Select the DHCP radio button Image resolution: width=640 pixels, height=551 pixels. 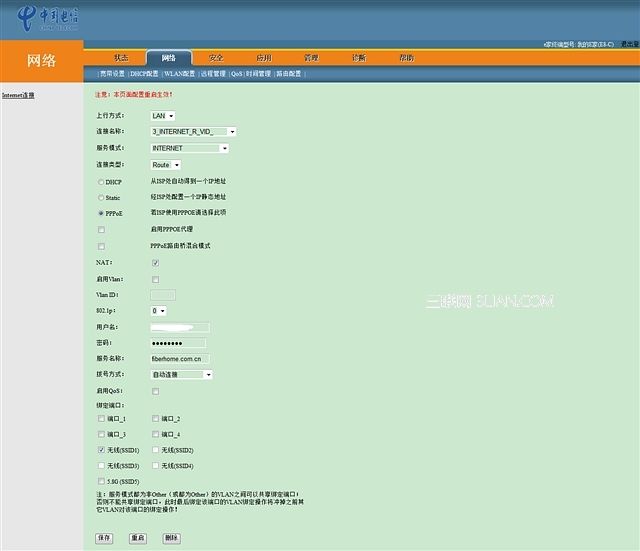tap(101, 182)
